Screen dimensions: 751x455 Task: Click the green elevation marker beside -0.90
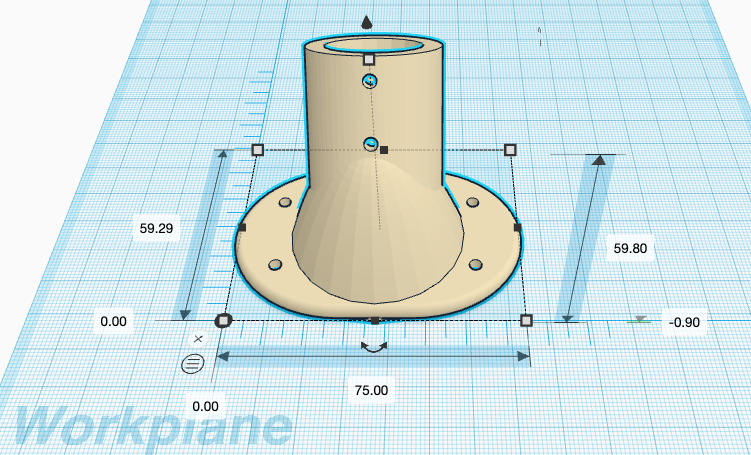(x=640, y=320)
